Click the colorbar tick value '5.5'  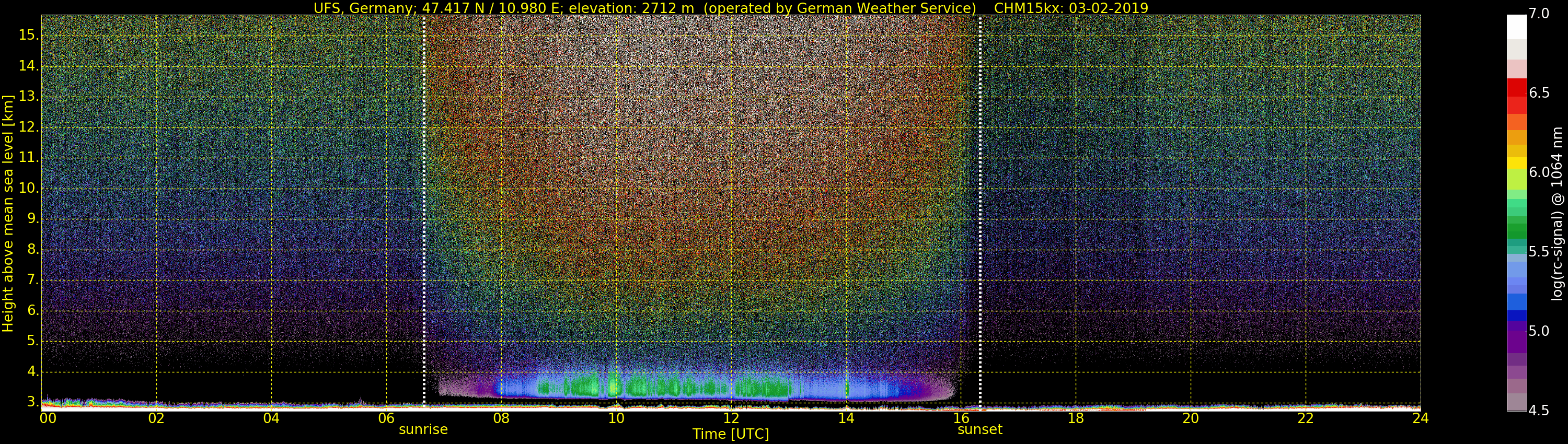1539,252
